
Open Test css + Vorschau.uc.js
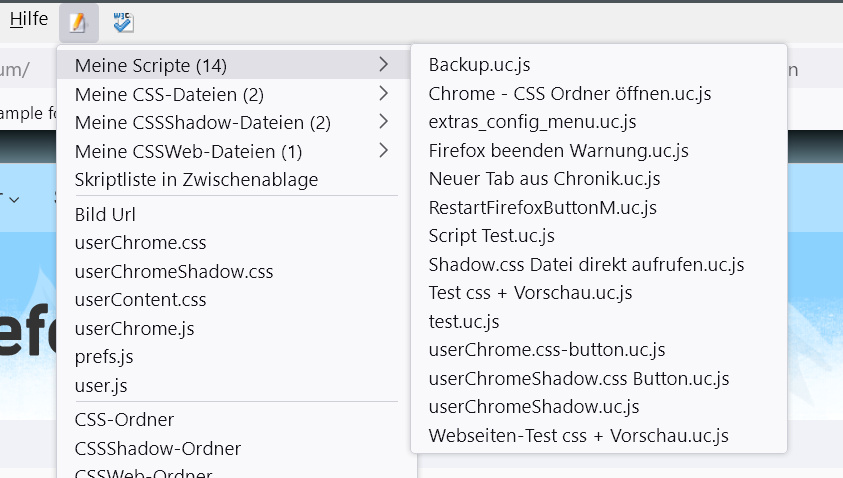[x=530, y=293]
